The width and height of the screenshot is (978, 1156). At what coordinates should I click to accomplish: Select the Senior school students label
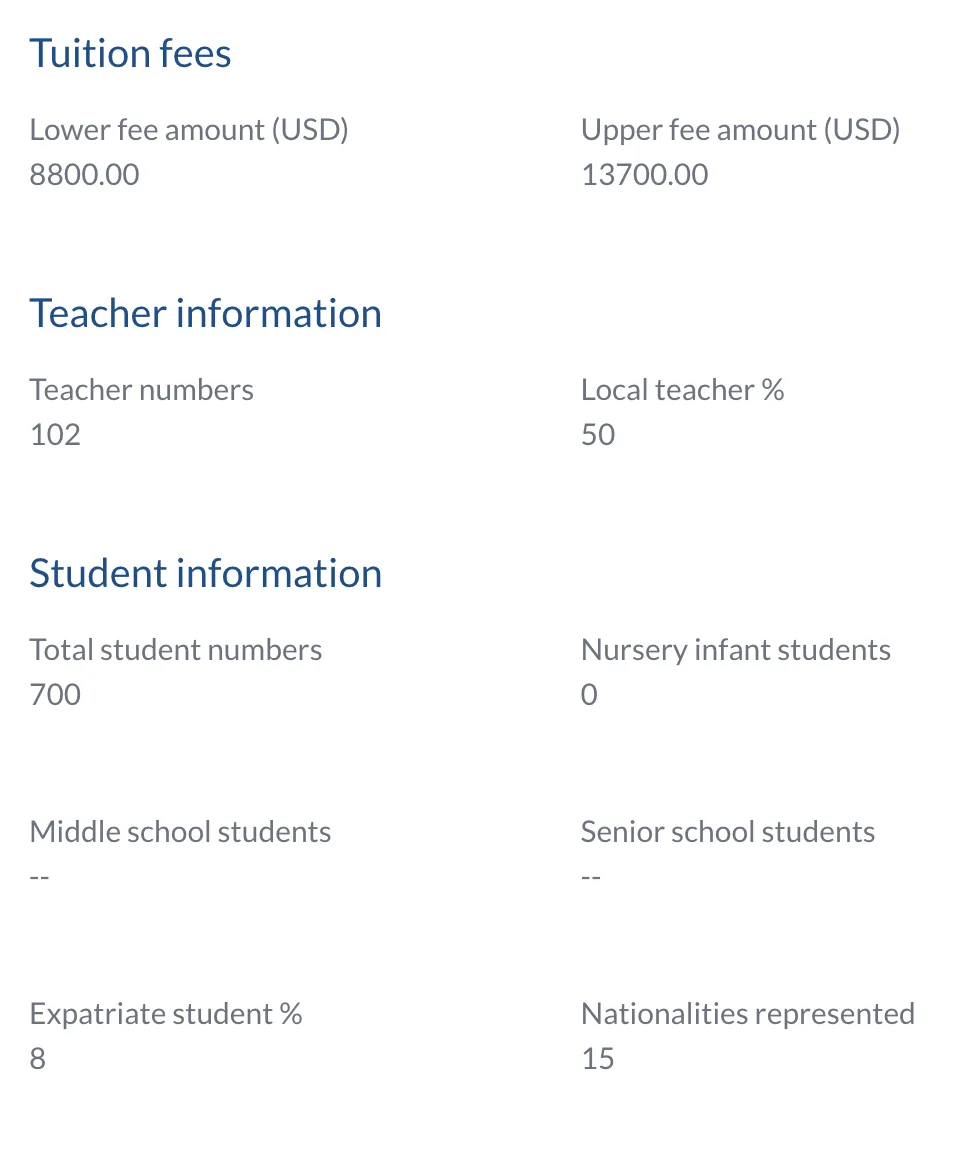coord(727,832)
